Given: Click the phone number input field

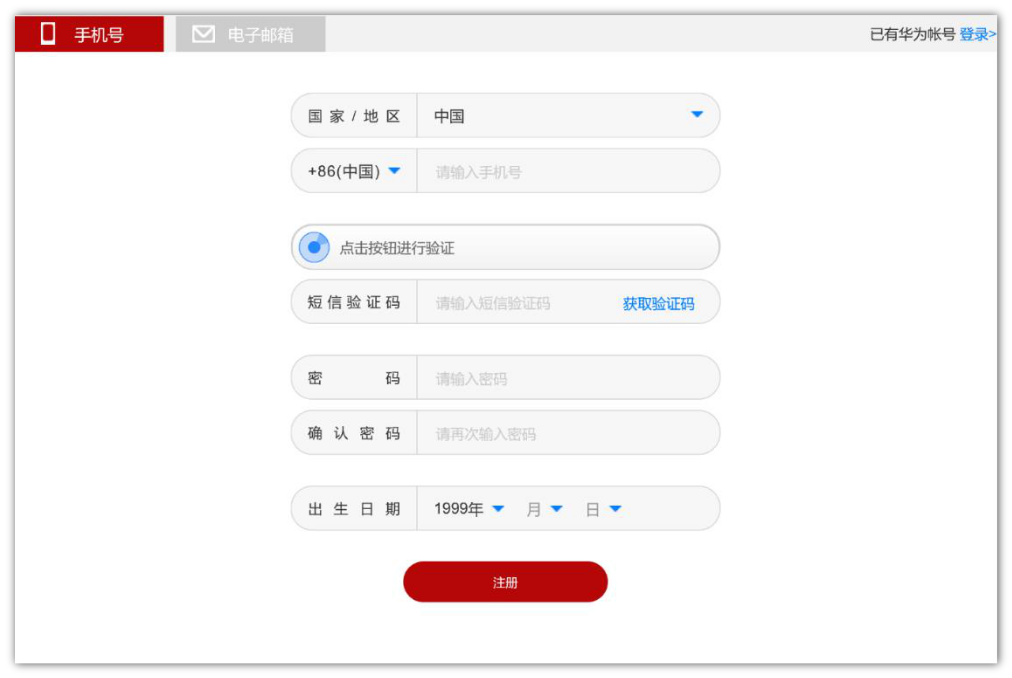Looking at the screenshot, I should (560, 170).
